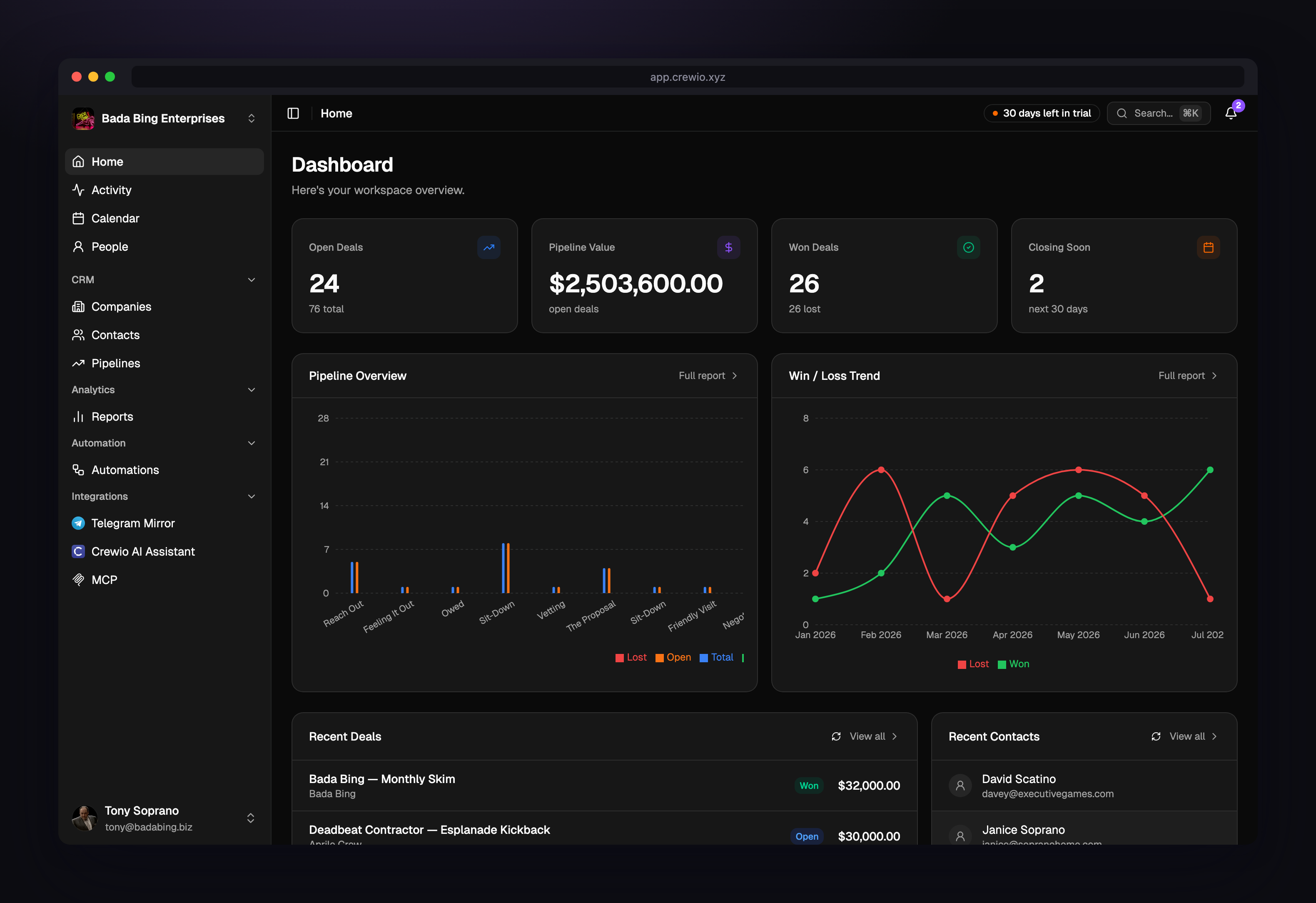Open Reports page

coord(164,417)
